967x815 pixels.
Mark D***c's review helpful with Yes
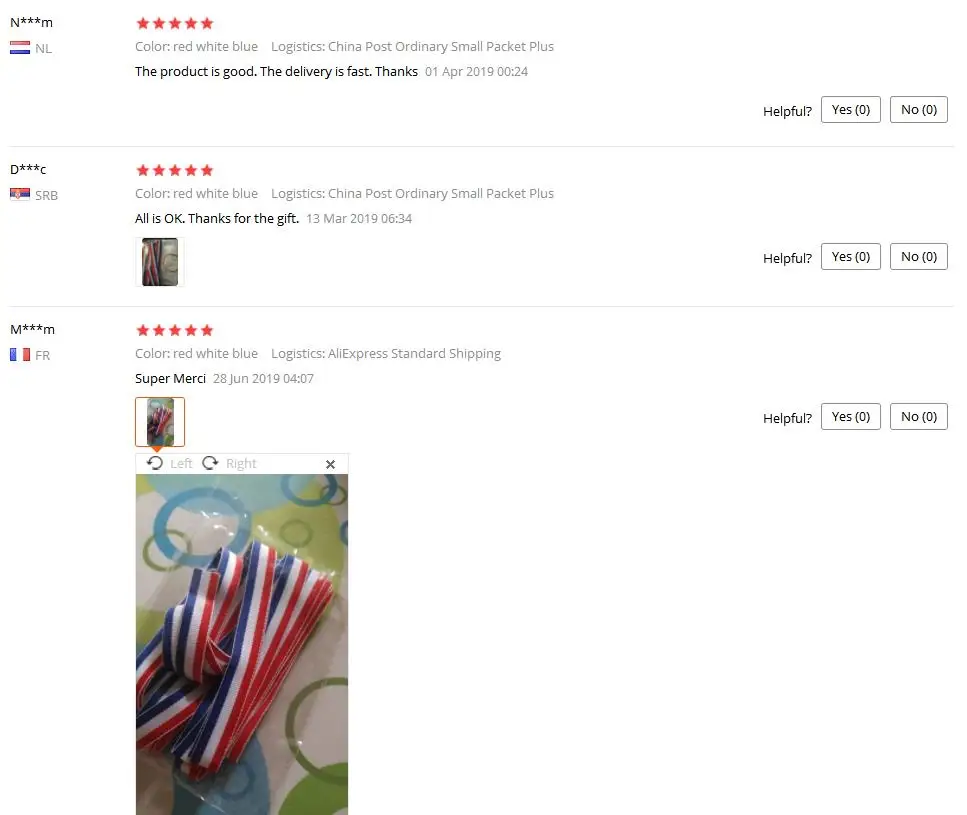point(850,256)
